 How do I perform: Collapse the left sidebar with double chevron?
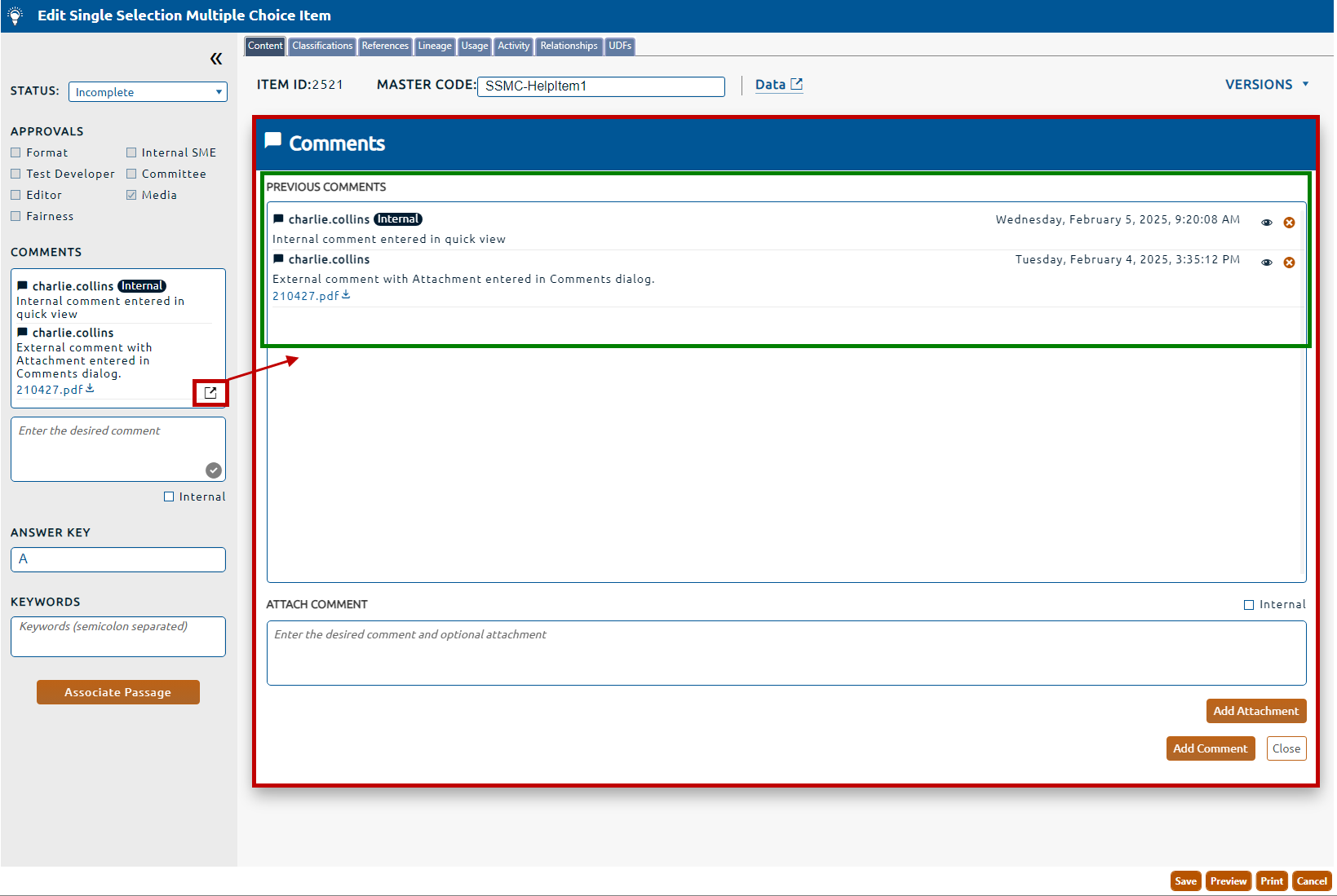(216, 59)
